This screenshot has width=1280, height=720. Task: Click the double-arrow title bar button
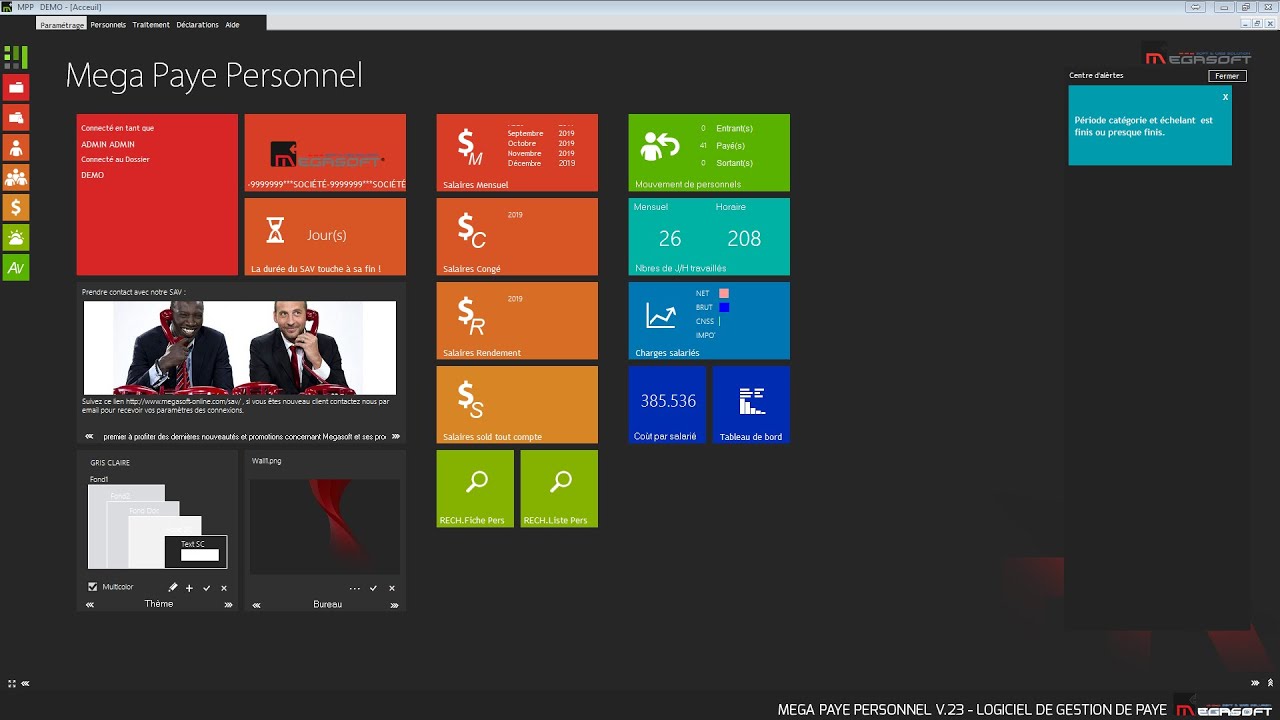(1194, 7)
